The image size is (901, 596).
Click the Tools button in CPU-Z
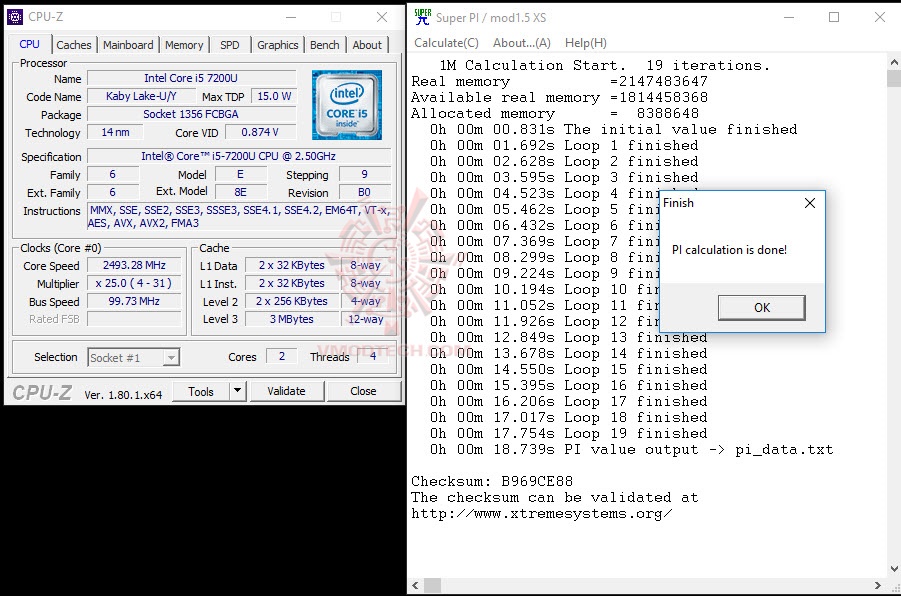click(x=201, y=391)
